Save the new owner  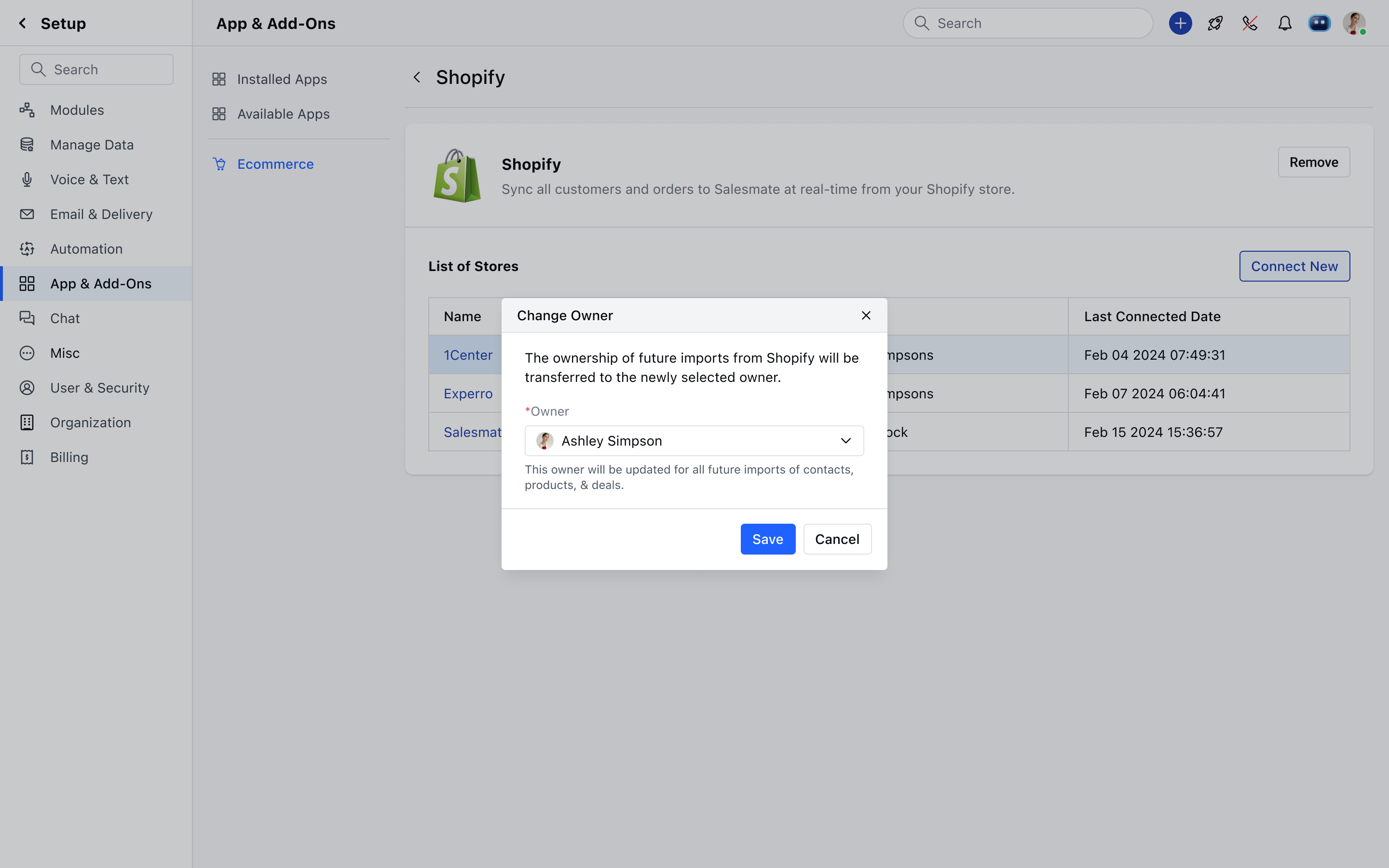[767, 539]
